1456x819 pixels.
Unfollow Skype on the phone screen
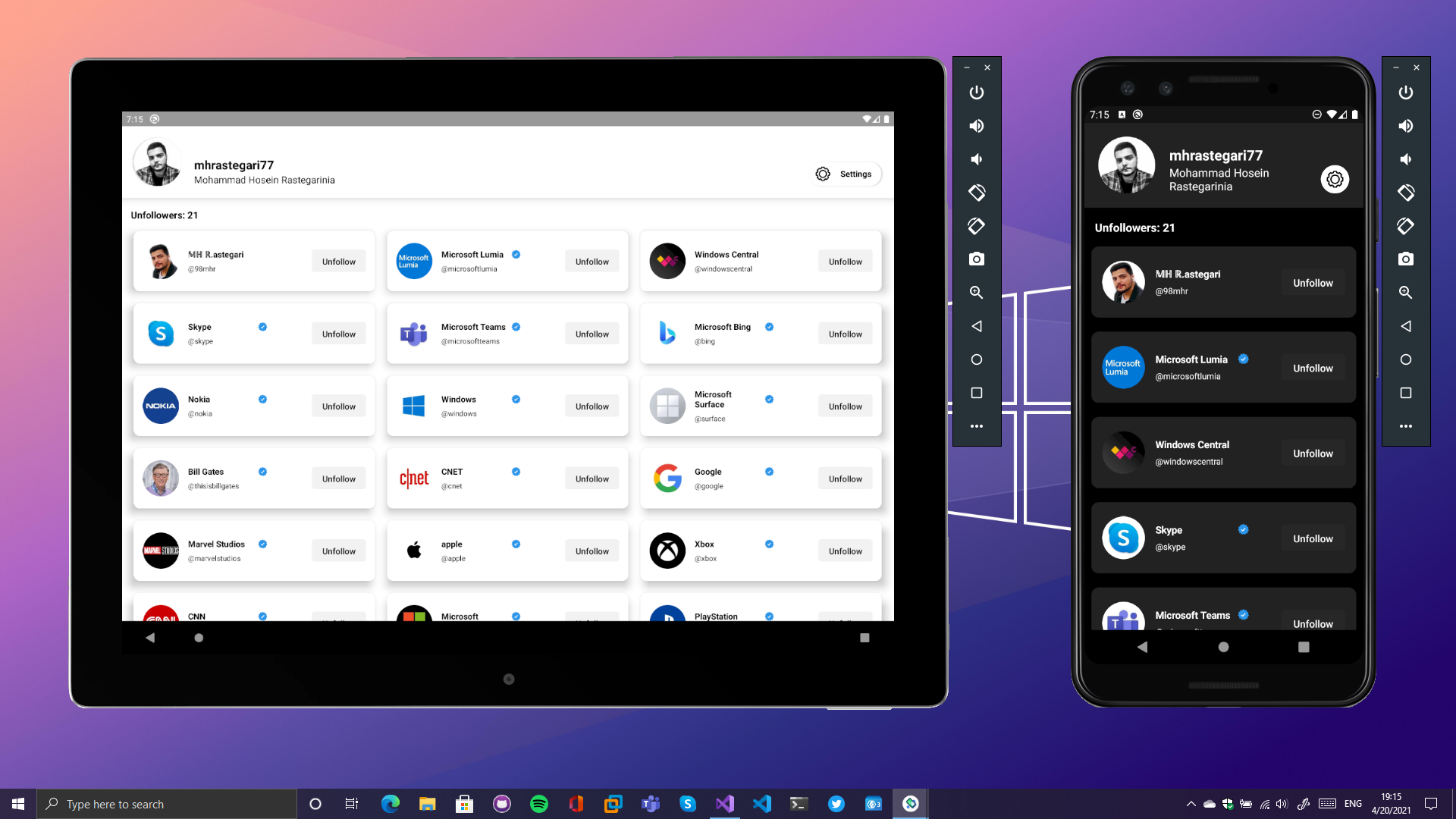[x=1313, y=538]
